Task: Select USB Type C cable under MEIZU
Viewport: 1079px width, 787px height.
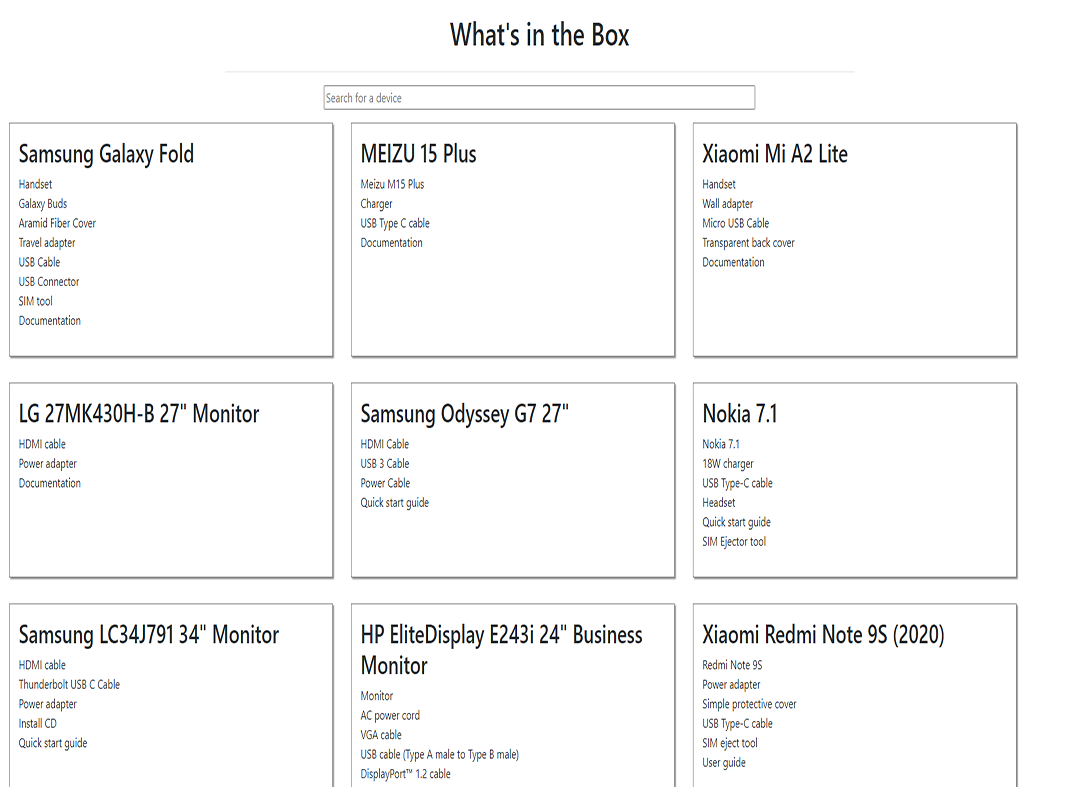Action: point(395,223)
